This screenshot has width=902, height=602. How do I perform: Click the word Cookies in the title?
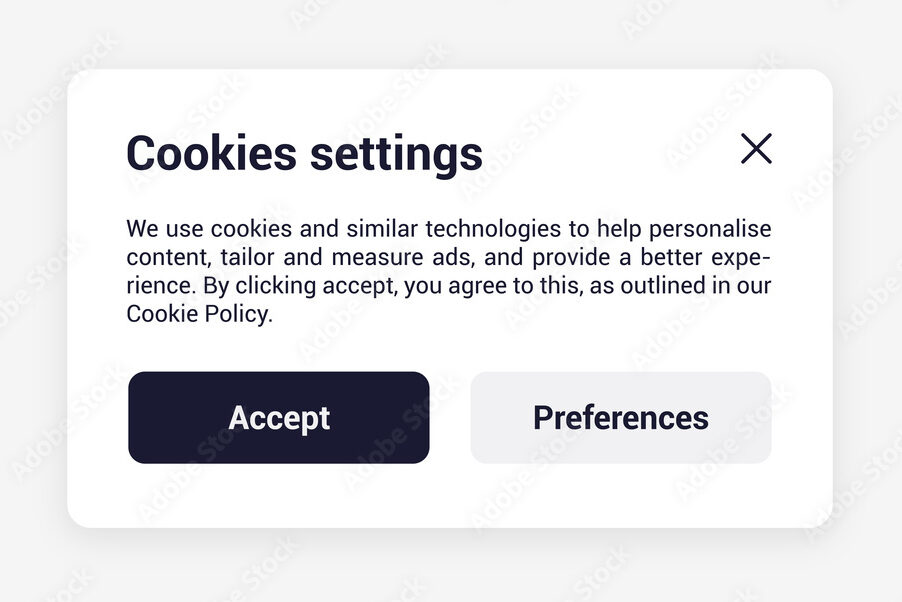pyautogui.click(x=211, y=153)
